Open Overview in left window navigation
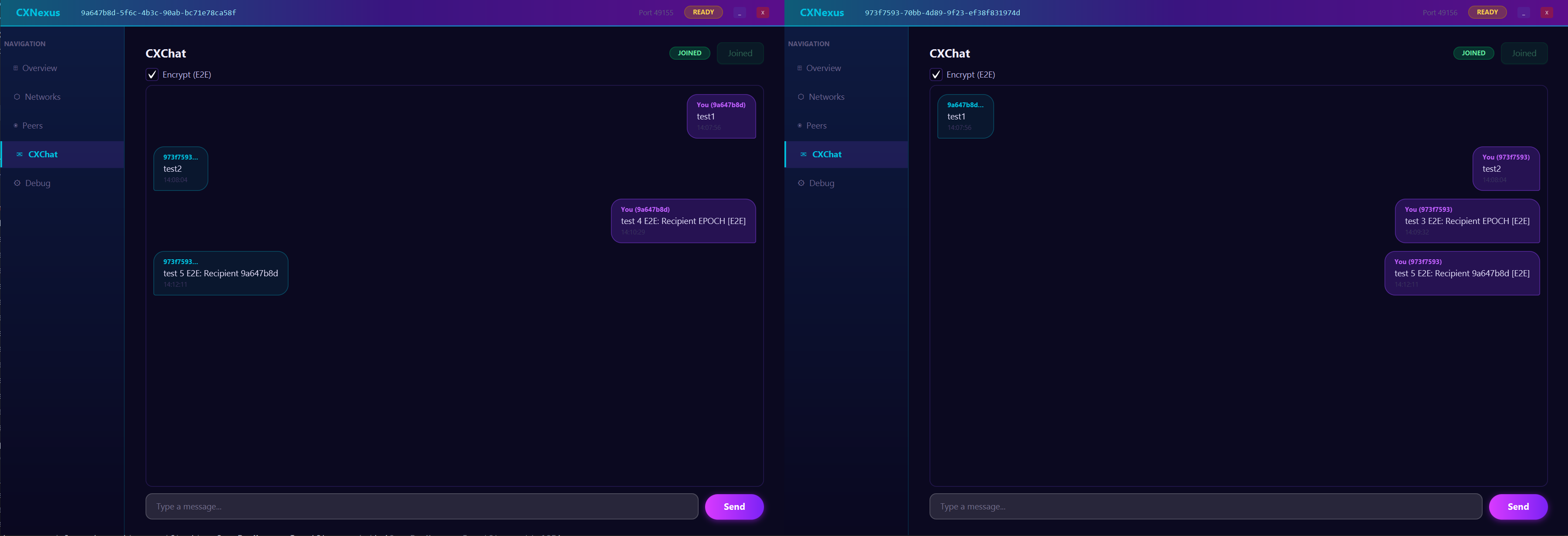 (62, 68)
